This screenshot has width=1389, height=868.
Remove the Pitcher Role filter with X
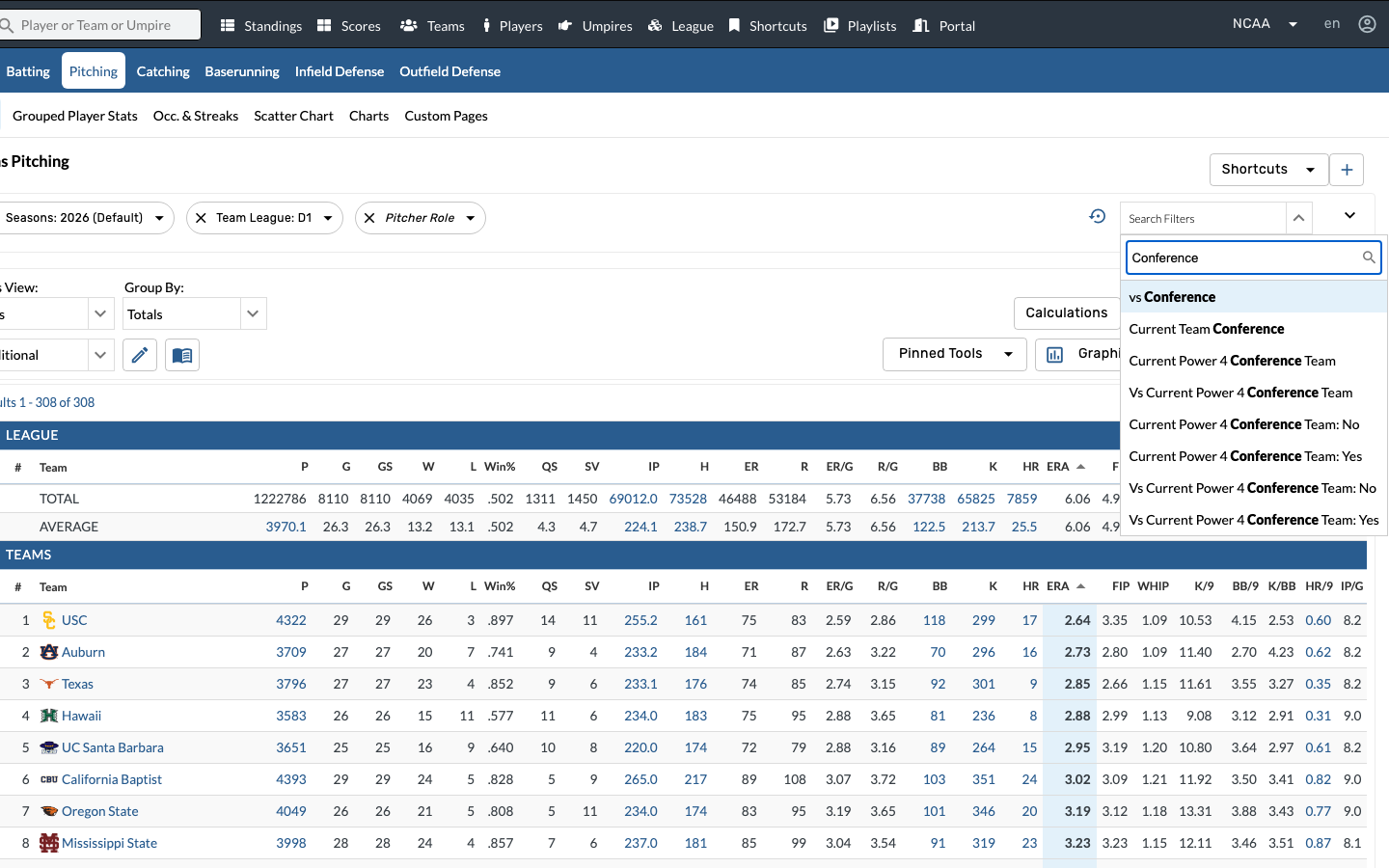[x=369, y=218]
